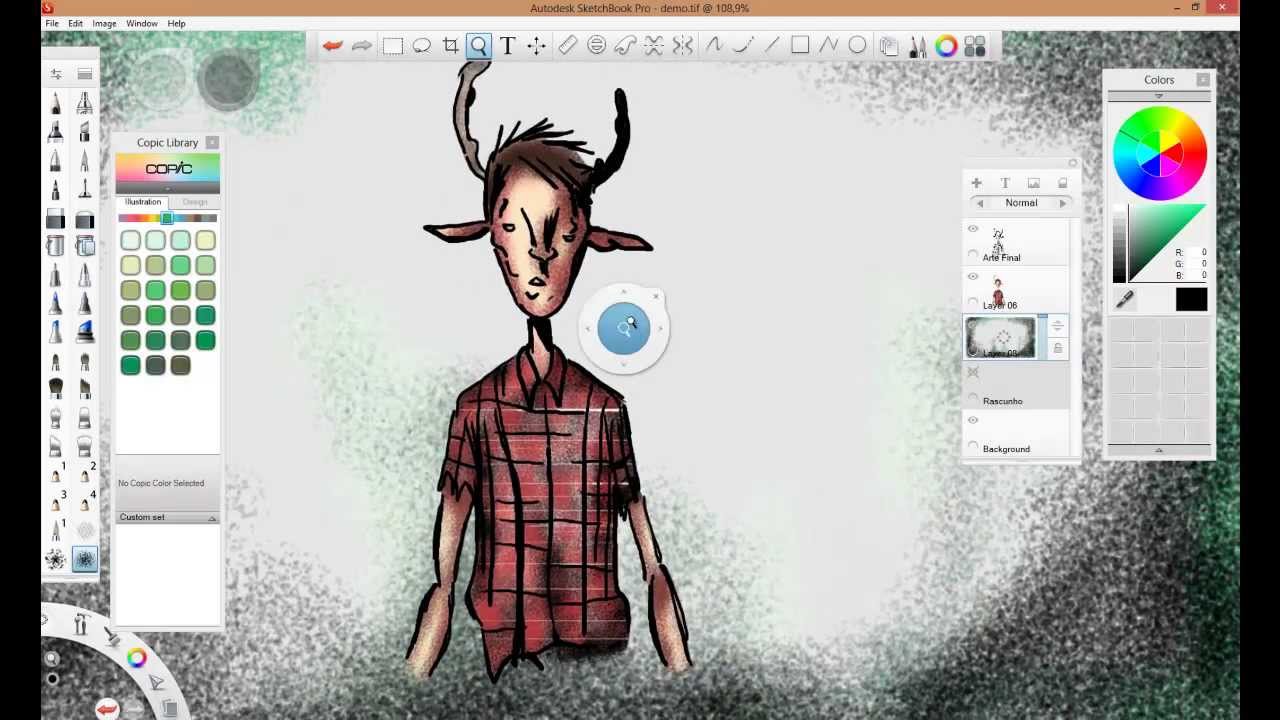The width and height of the screenshot is (1280, 720).
Task: Select the straight Line drawing tool
Action: (771, 45)
